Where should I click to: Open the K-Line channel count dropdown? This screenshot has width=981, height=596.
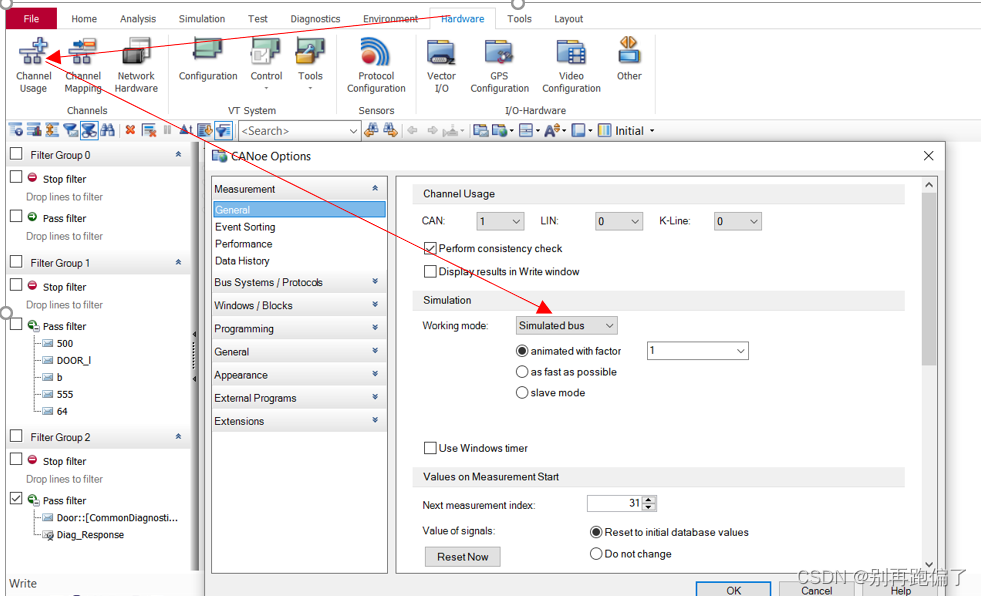(737, 221)
